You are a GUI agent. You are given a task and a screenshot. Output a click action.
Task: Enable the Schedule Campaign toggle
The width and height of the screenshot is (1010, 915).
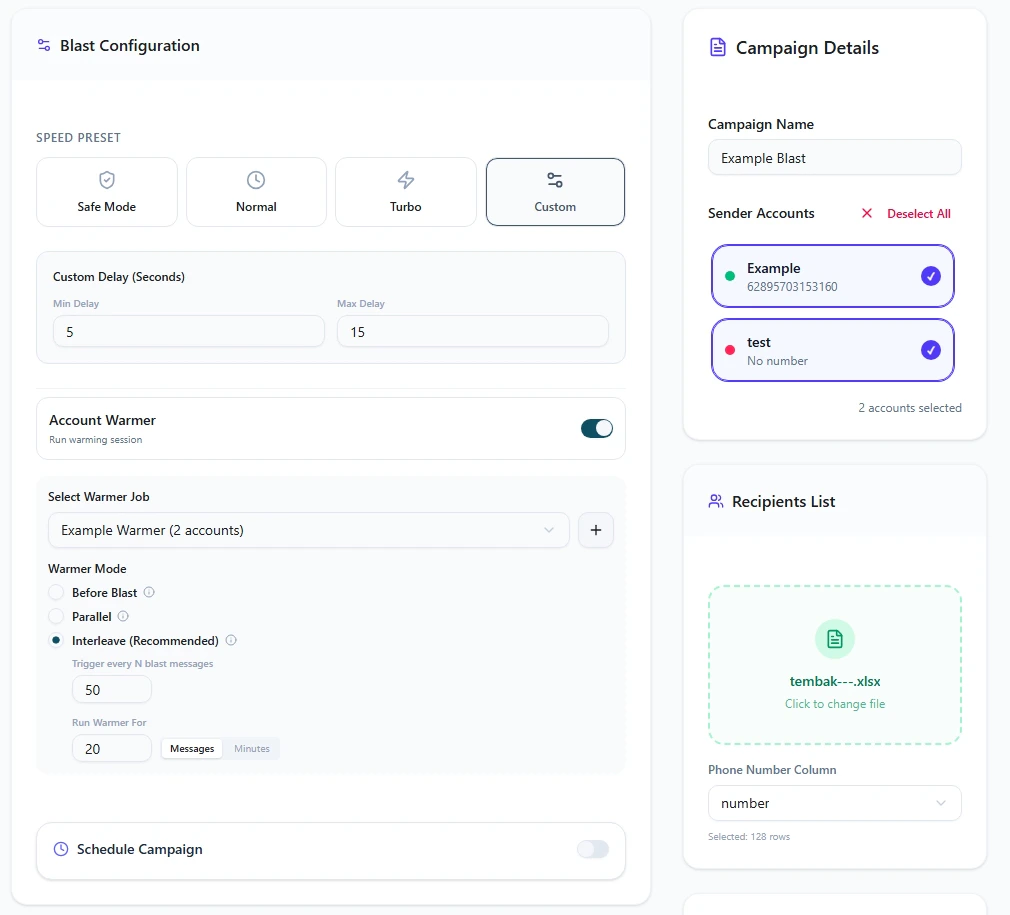(593, 849)
